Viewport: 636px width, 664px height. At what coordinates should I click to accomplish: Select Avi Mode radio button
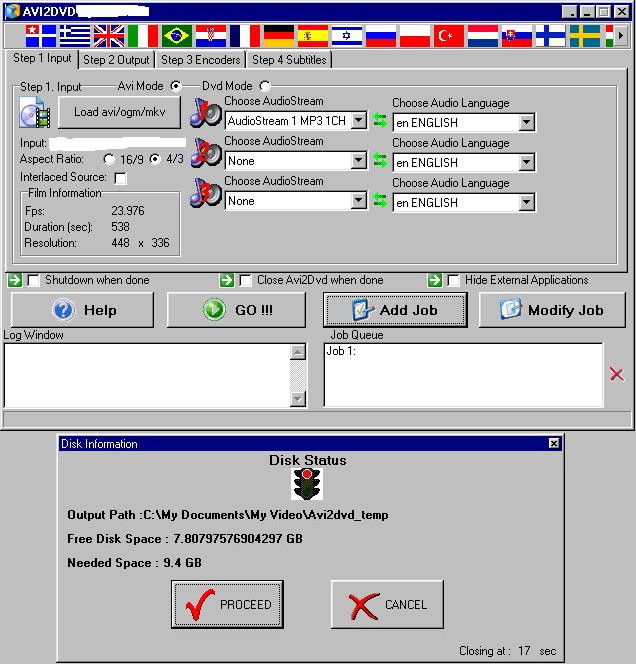point(176,86)
